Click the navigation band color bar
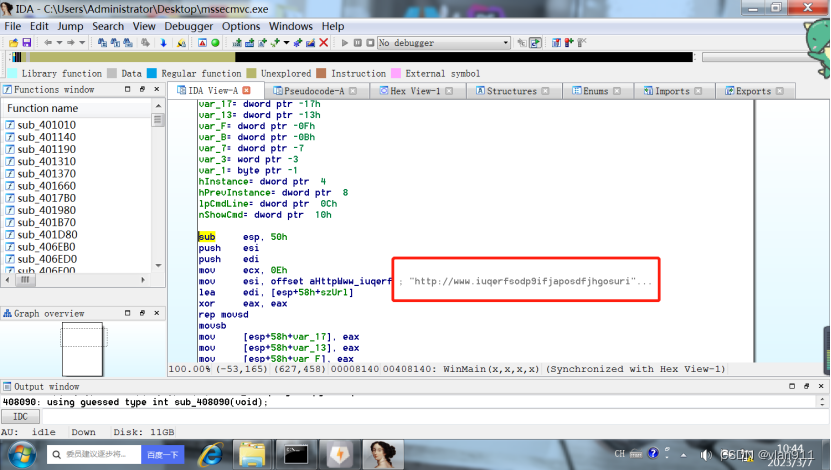The width and height of the screenshot is (831, 470). click(x=352, y=57)
